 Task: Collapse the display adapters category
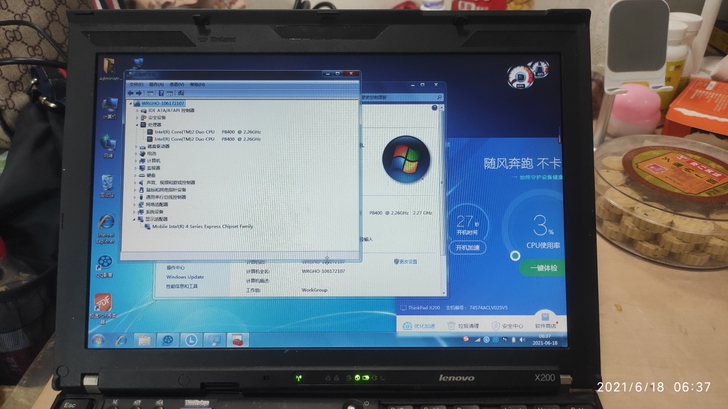[x=135, y=219]
